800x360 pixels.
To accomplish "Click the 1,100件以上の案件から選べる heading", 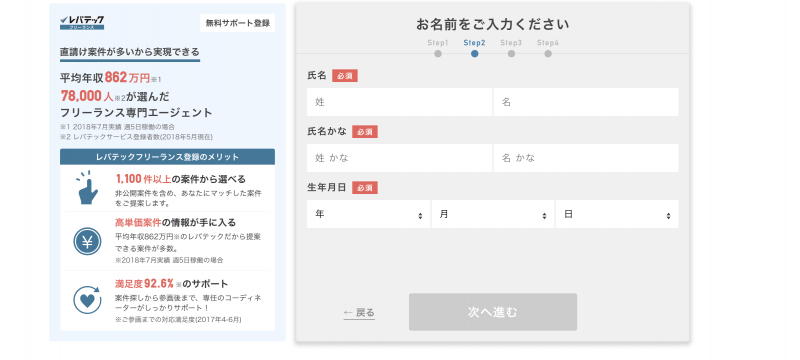I will [181, 179].
